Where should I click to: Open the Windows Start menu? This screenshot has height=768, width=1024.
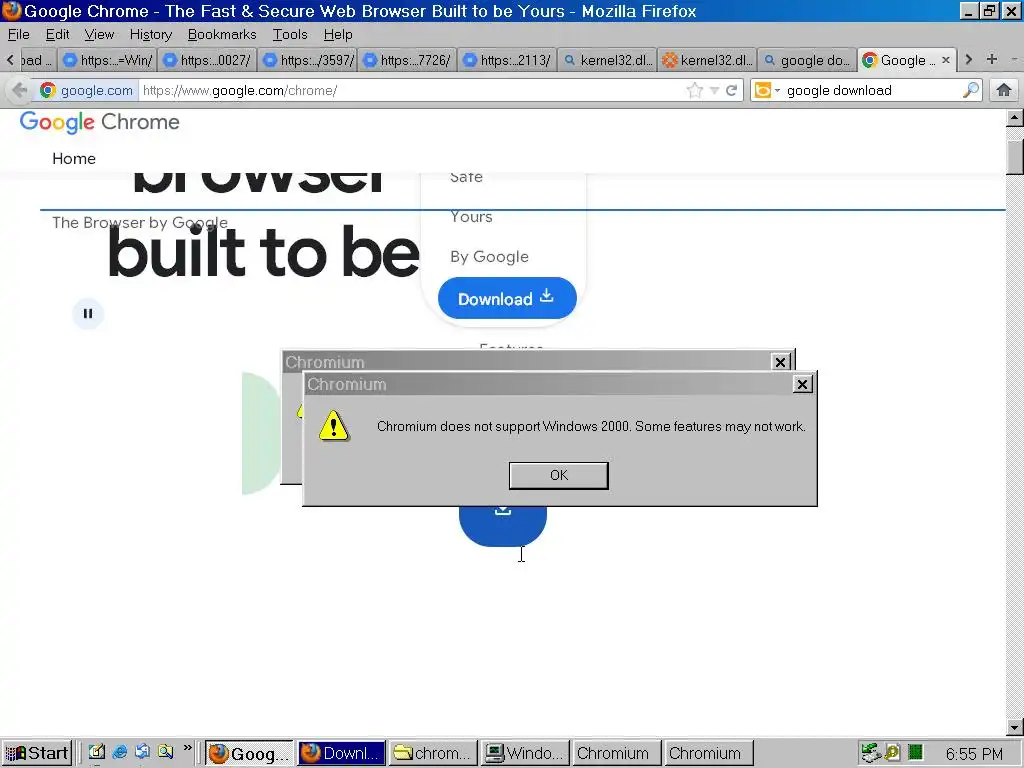tap(37, 753)
